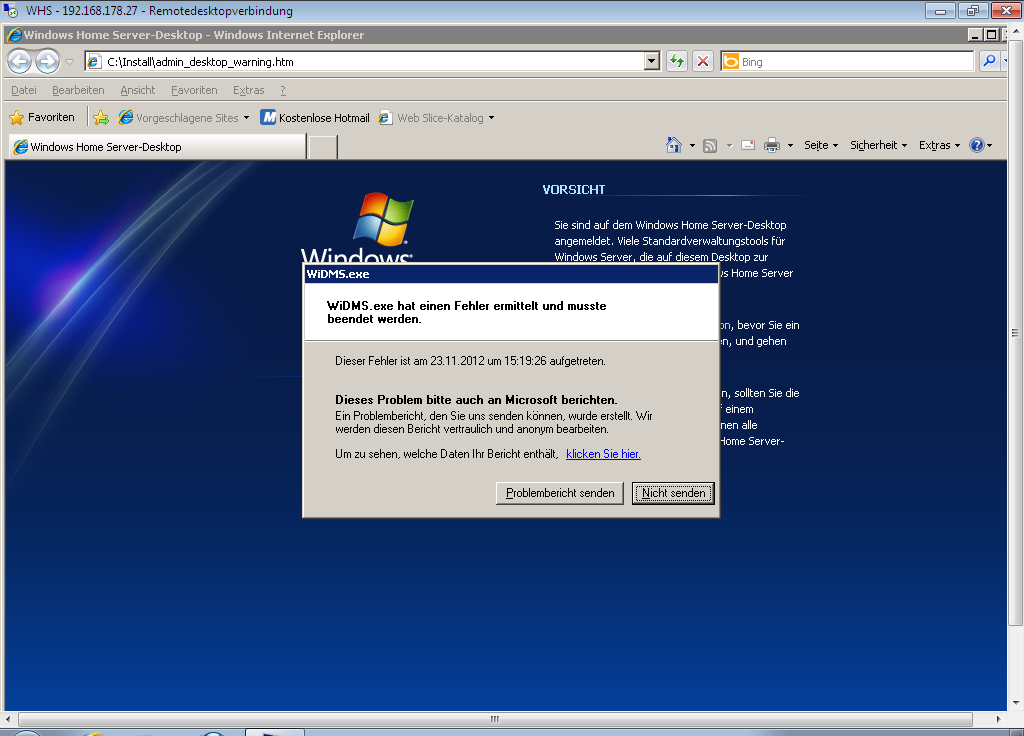1024x736 pixels.
Task: Open the Extras command bar dropdown
Action: point(939,145)
